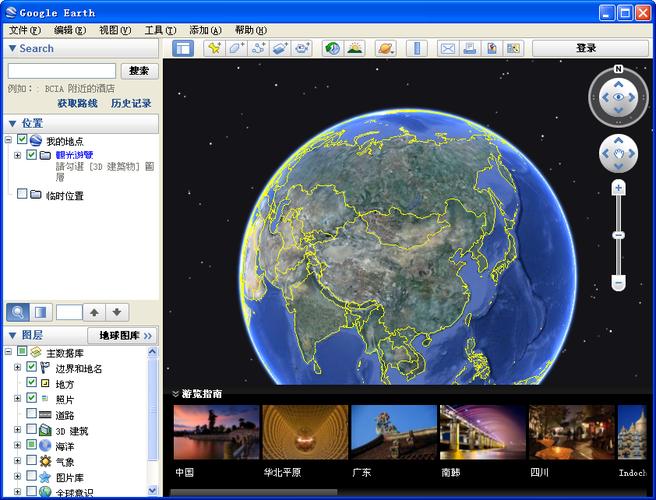Viewport: 656px width, 500px height.
Task: Check the 临时位置 checkbox
Action: [x=22, y=195]
